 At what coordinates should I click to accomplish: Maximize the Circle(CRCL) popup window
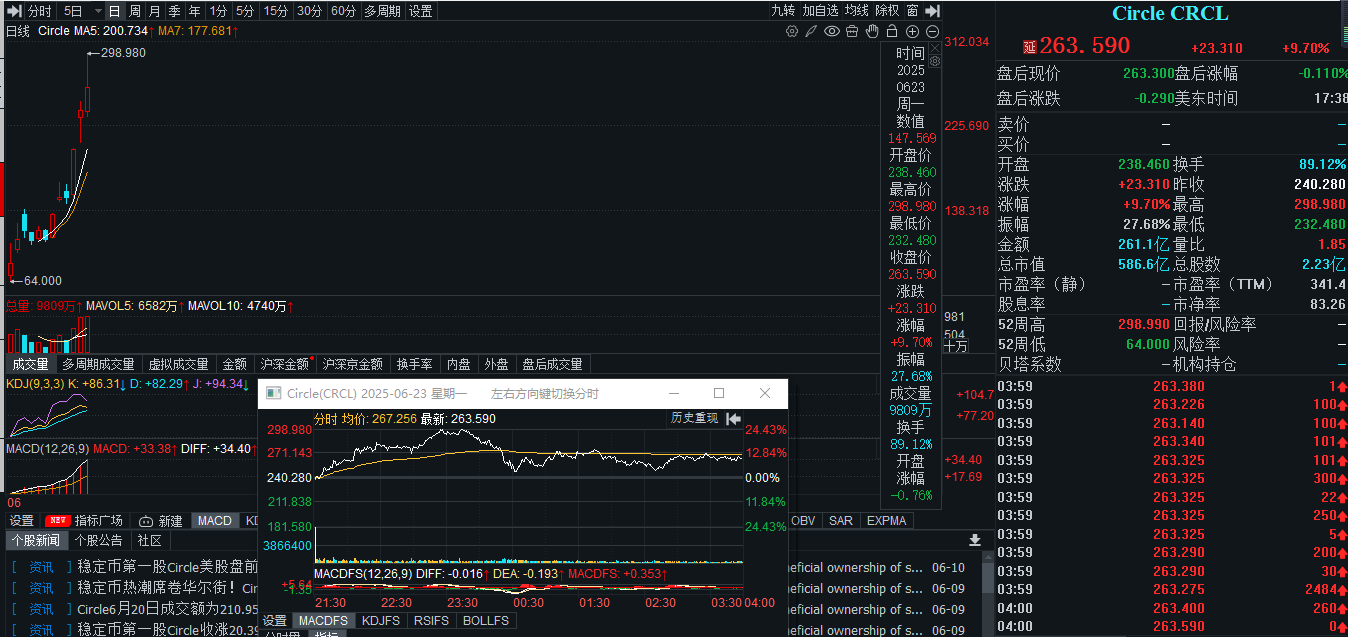[719, 393]
